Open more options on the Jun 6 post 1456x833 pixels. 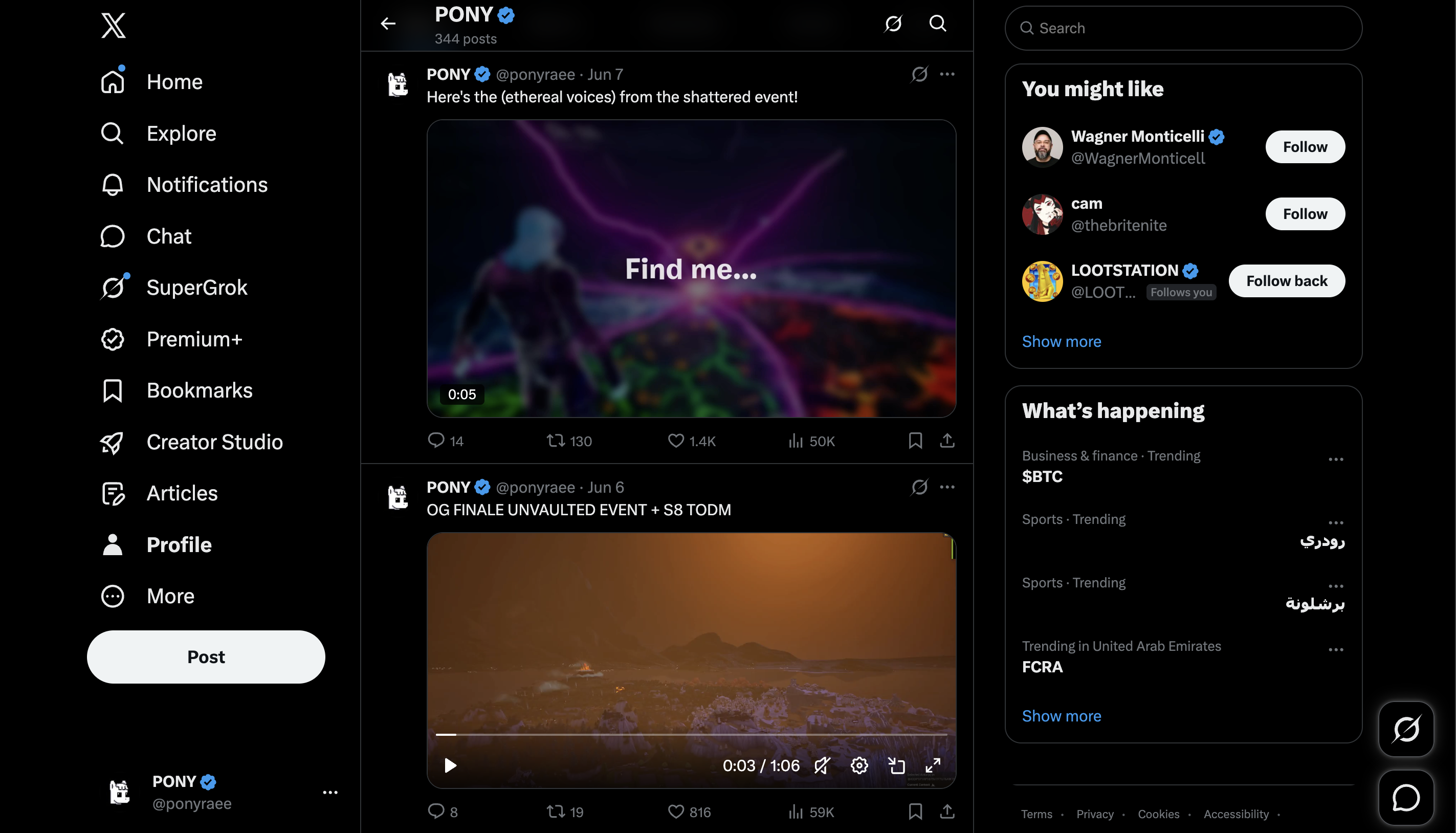[x=947, y=488]
